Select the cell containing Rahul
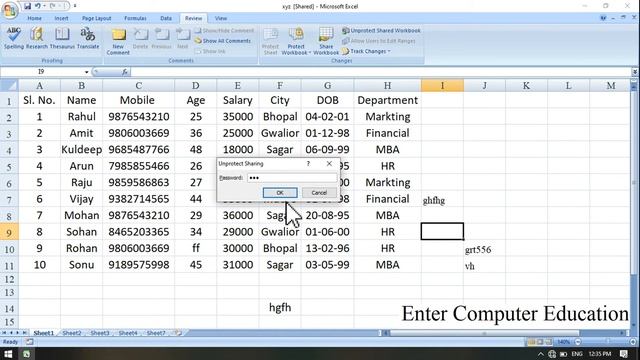This screenshot has width=640, height=360. point(82,117)
